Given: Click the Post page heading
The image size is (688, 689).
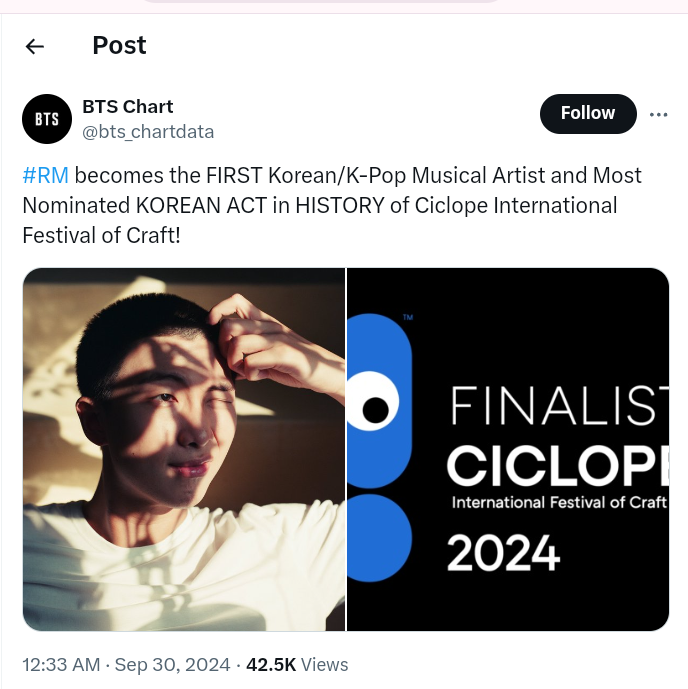Looking at the screenshot, I should point(119,46).
